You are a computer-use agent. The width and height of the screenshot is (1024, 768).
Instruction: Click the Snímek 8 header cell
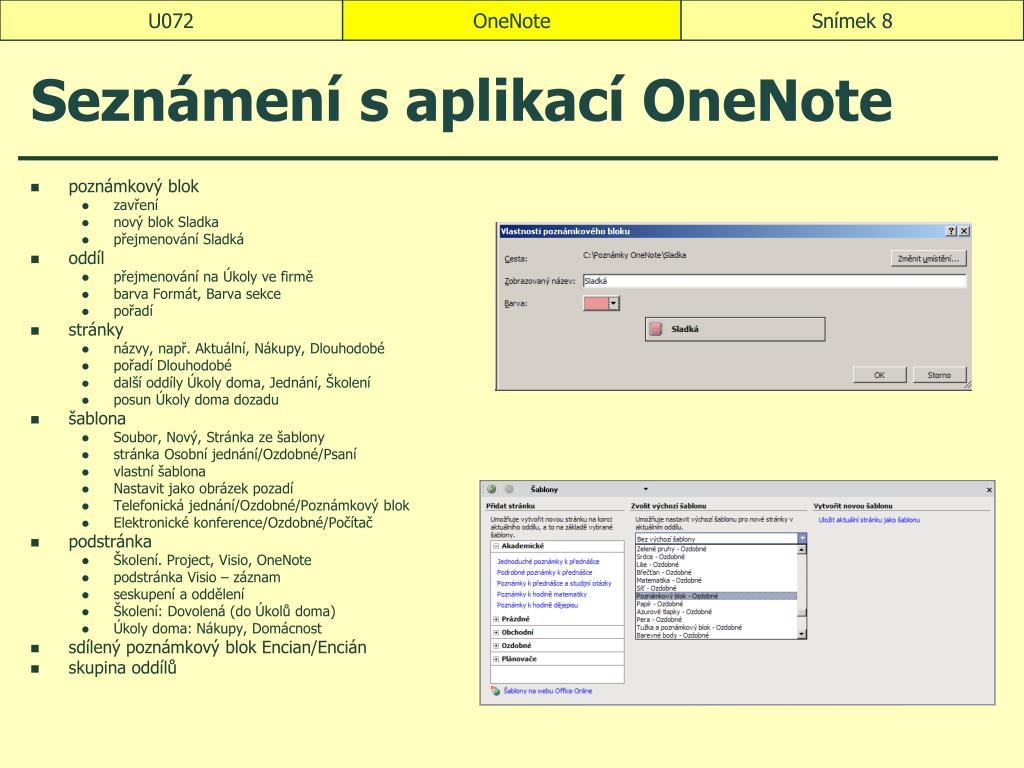pos(852,20)
